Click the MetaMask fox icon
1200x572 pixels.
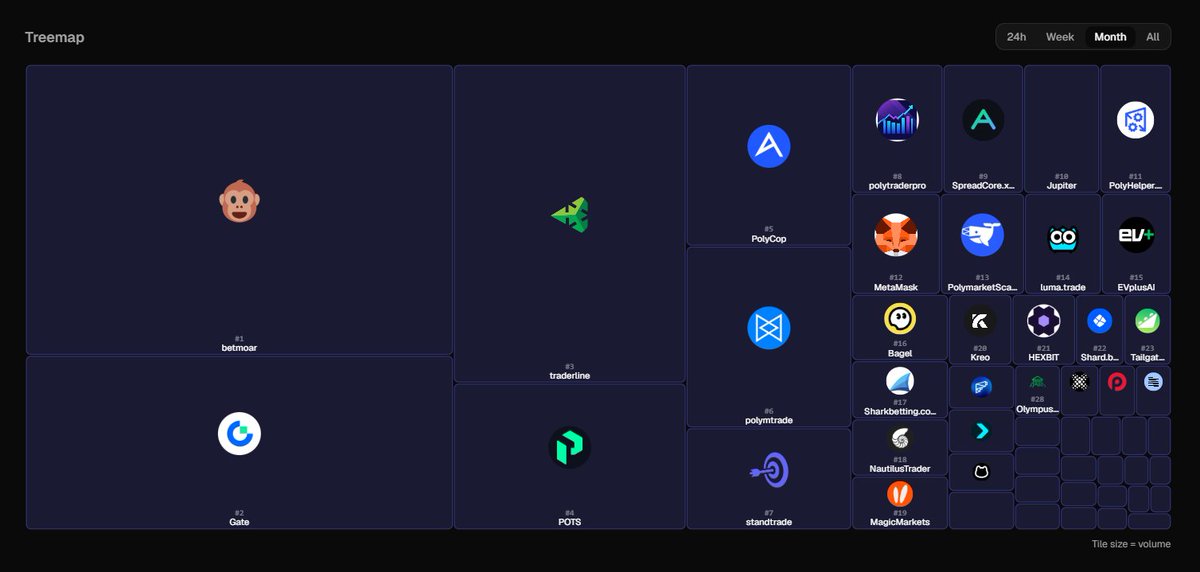tap(896, 235)
